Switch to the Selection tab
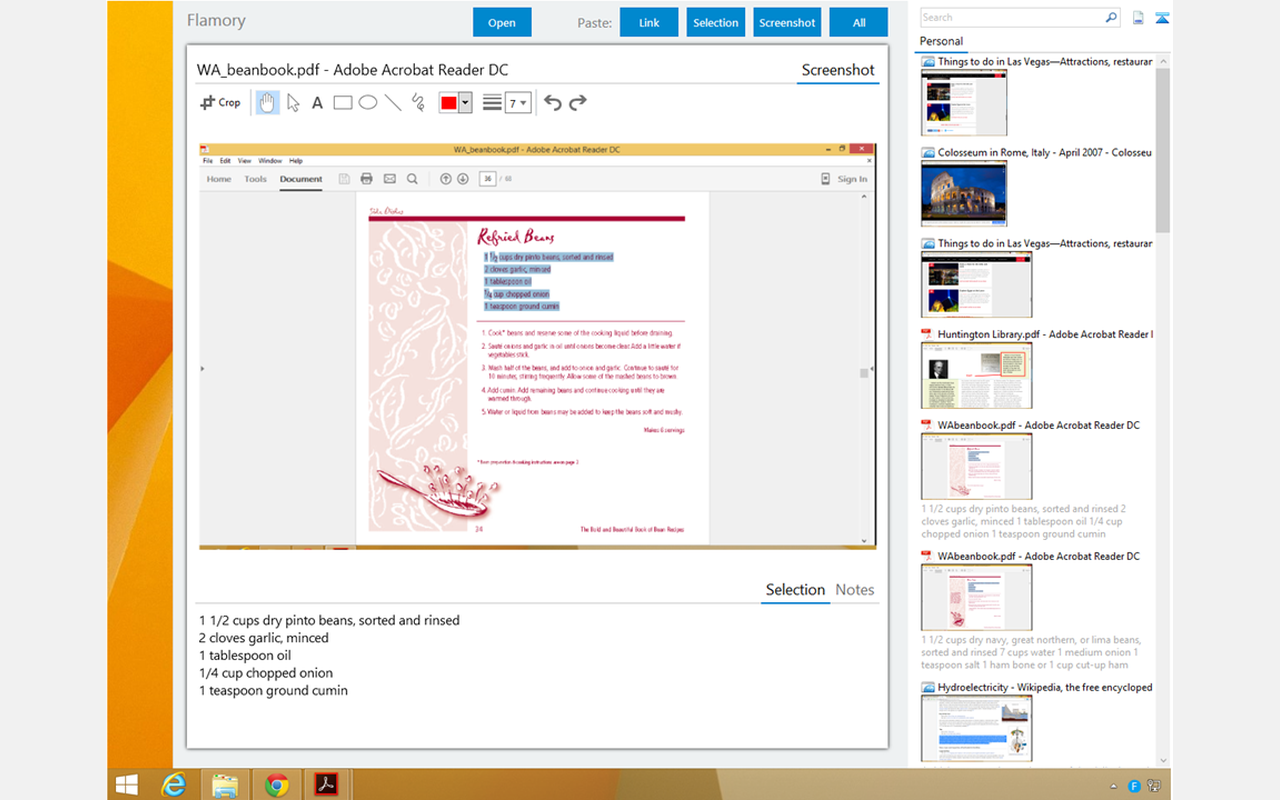Screen dimensions: 1280x800 (795, 590)
